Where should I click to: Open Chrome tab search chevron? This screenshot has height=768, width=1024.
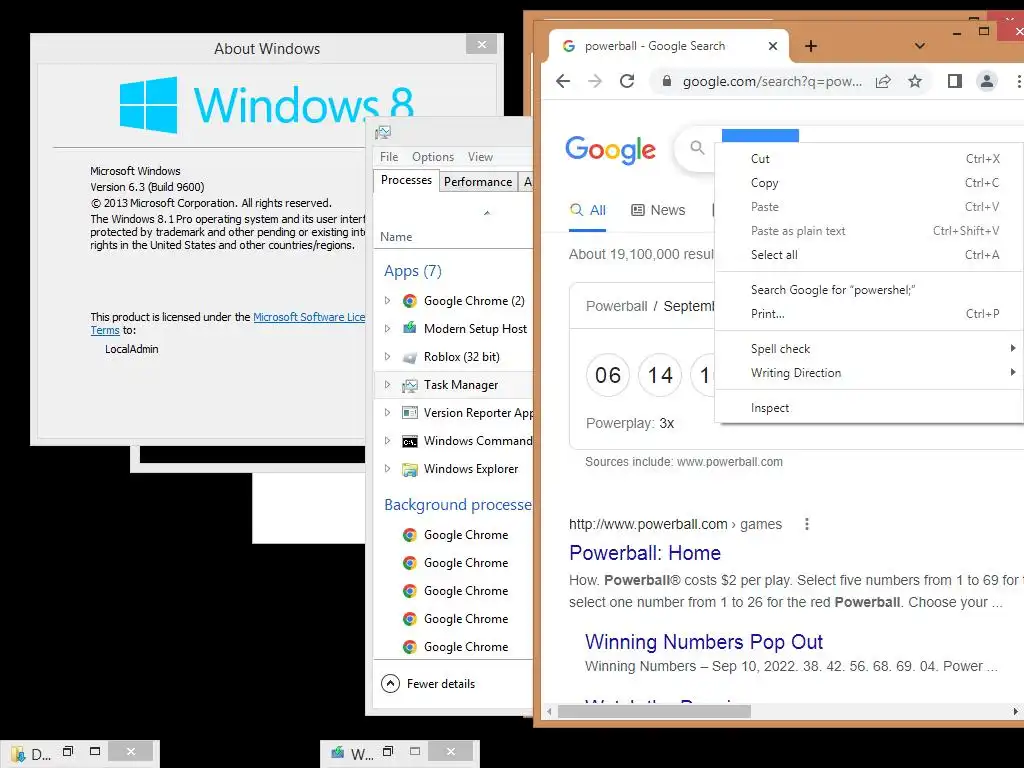point(920,46)
